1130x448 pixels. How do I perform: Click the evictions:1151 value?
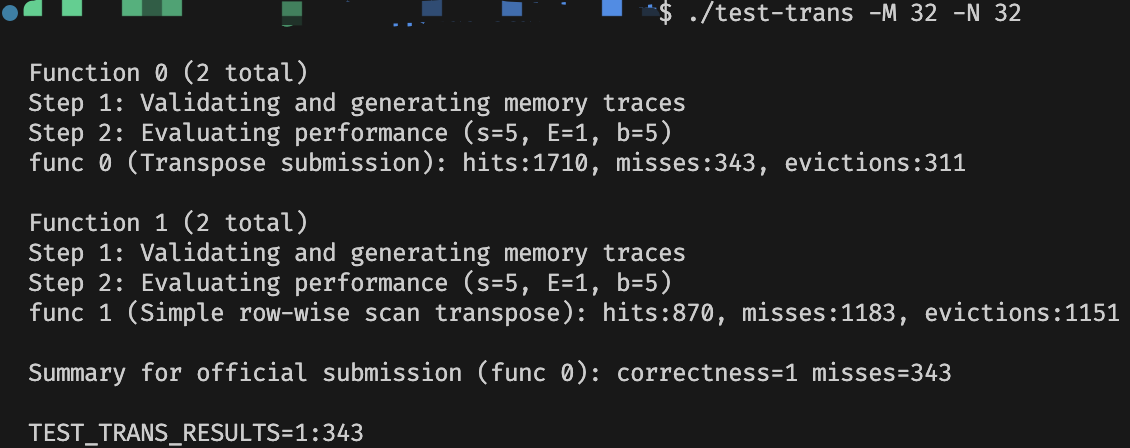point(1021,313)
